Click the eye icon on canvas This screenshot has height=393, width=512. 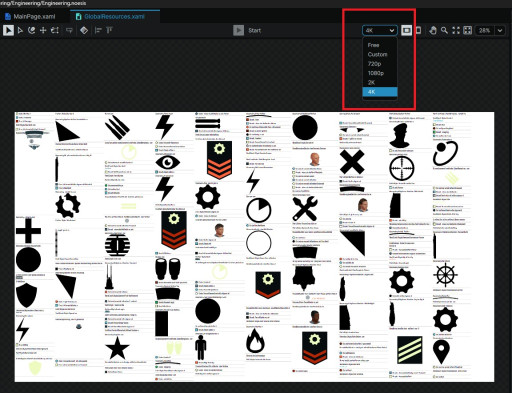(168, 162)
